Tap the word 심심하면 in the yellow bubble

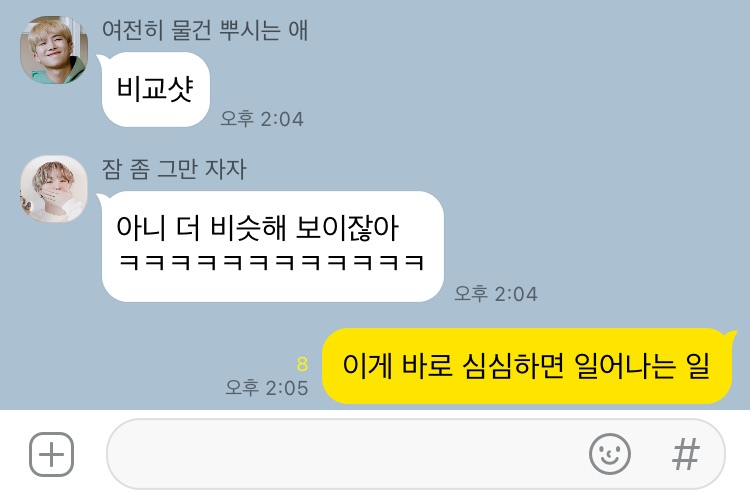tap(513, 366)
